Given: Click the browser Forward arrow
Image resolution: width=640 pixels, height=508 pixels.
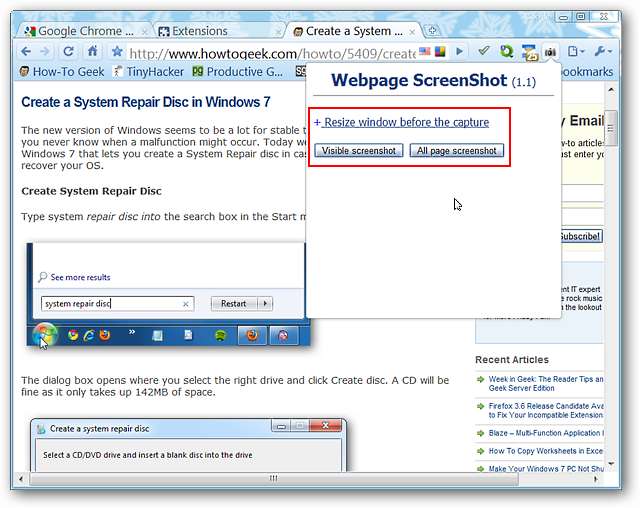Looking at the screenshot, I should point(44,51).
